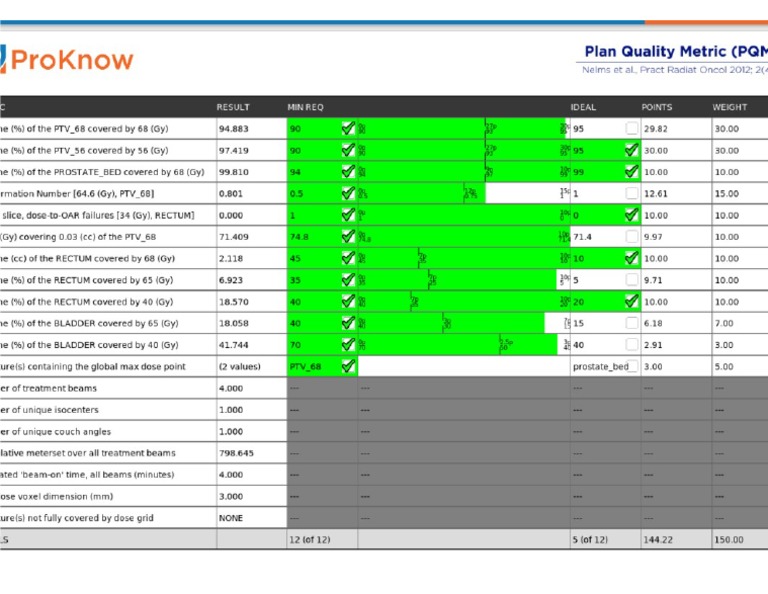This screenshot has height=594, width=768.
Task: Click ideal checkmark for RECTUM covered by 68 Gy
Action: click(x=632, y=258)
